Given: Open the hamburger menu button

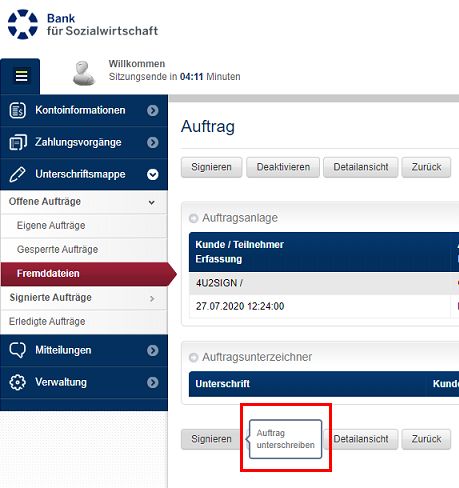Looking at the screenshot, I should tap(21, 76).
